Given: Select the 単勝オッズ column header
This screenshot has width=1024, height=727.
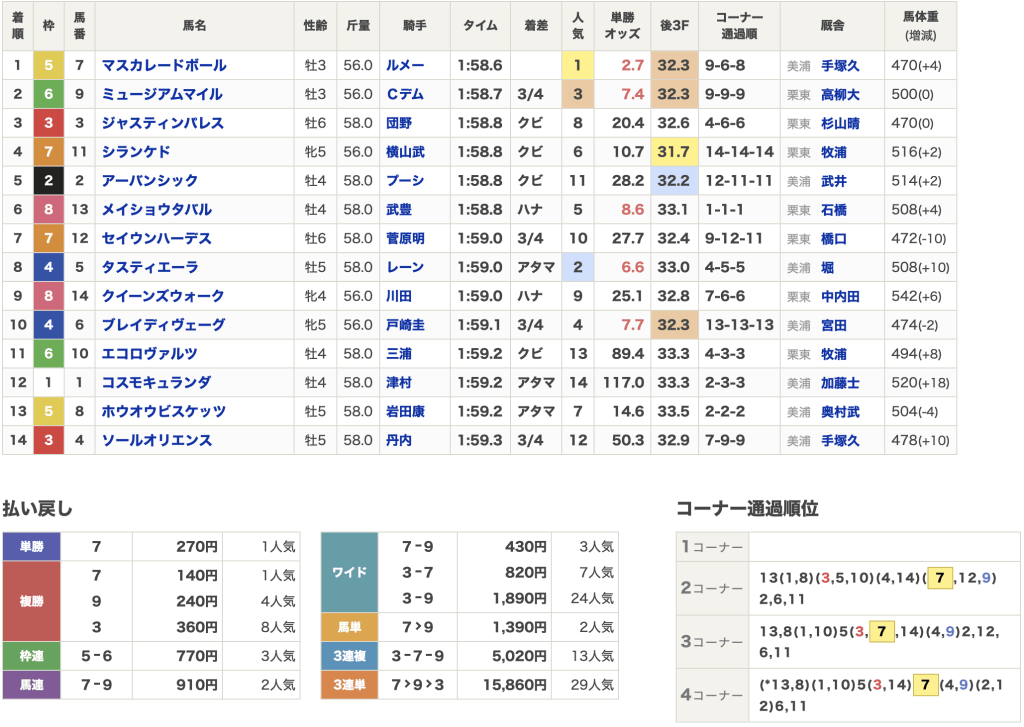Looking at the screenshot, I should tap(622, 25).
